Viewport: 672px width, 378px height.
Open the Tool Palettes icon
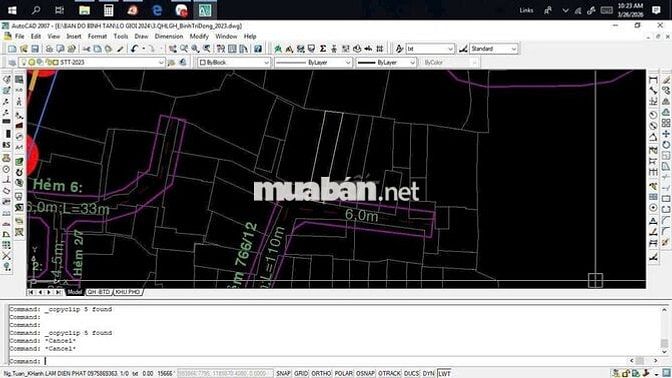(x=243, y=49)
